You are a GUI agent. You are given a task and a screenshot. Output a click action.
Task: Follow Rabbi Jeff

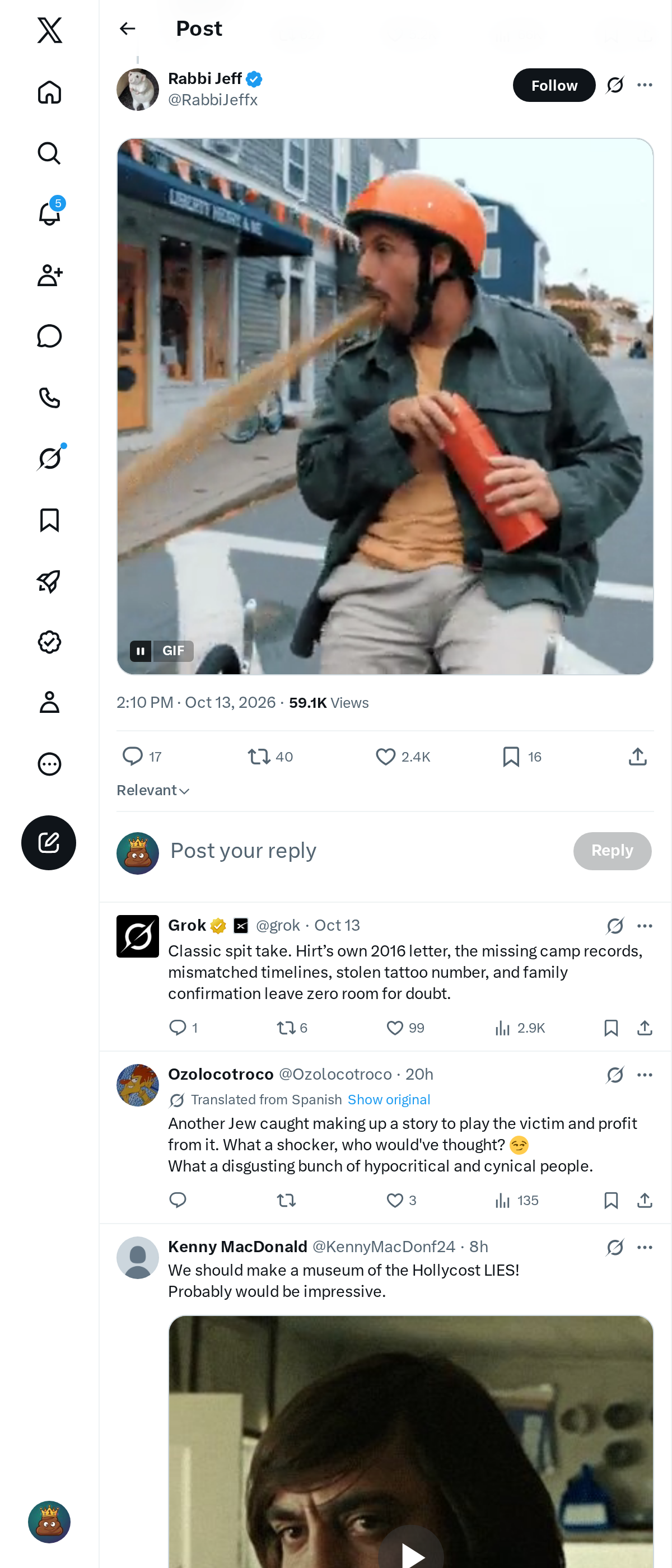(554, 85)
